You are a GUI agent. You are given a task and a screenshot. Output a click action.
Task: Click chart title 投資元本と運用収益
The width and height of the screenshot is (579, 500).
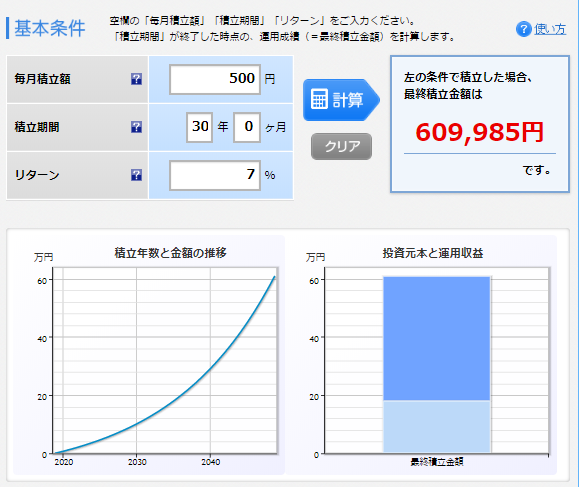(x=433, y=253)
